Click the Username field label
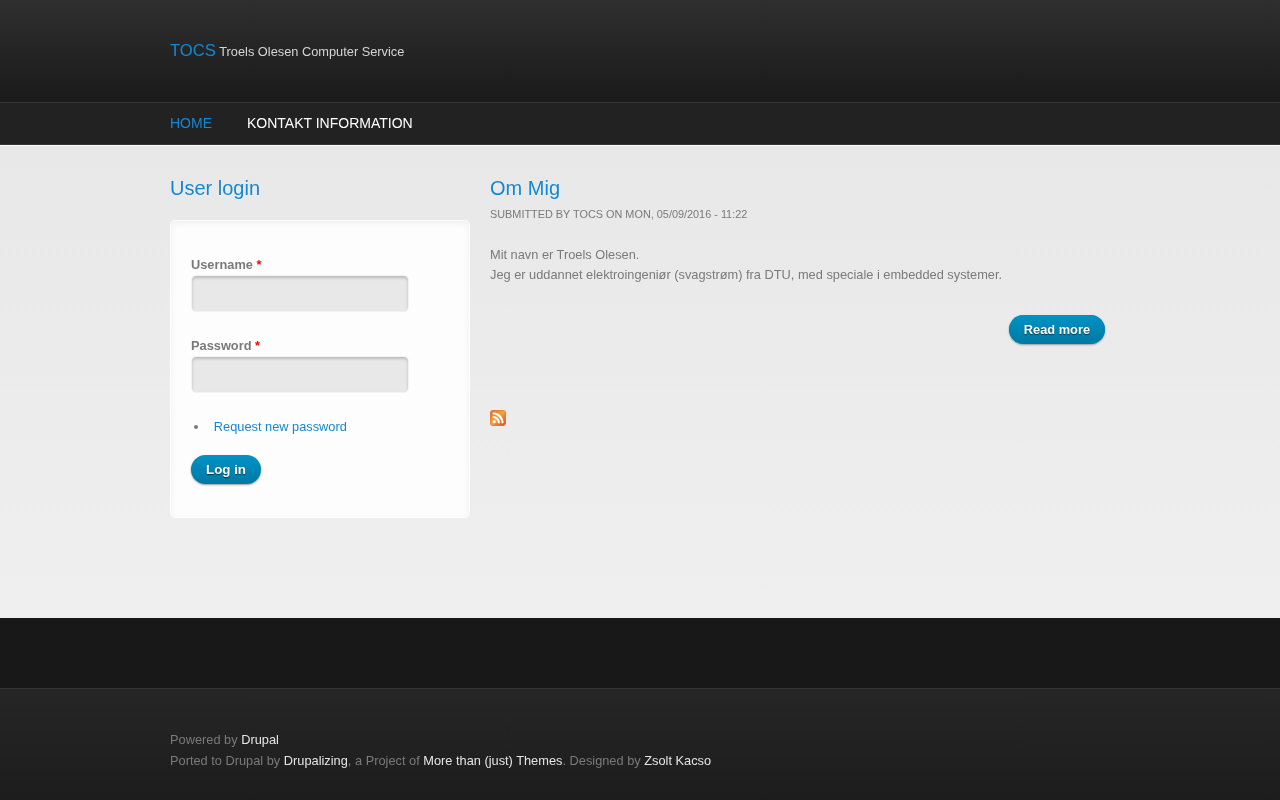Image resolution: width=1280 pixels, height=800 pixels. pyautogui.click(x=222, y=265)
